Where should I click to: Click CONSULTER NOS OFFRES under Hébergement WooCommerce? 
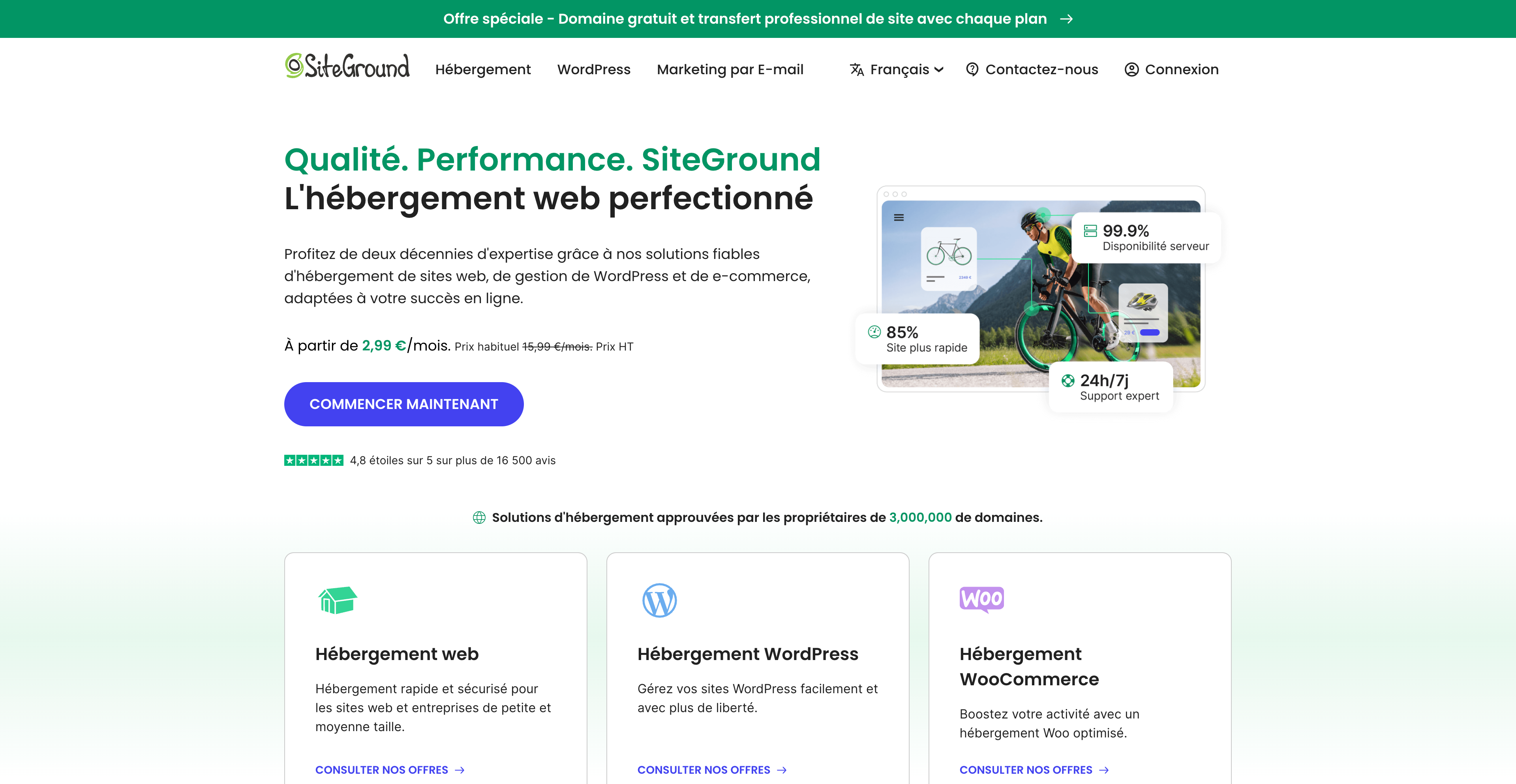point(1034,770)
